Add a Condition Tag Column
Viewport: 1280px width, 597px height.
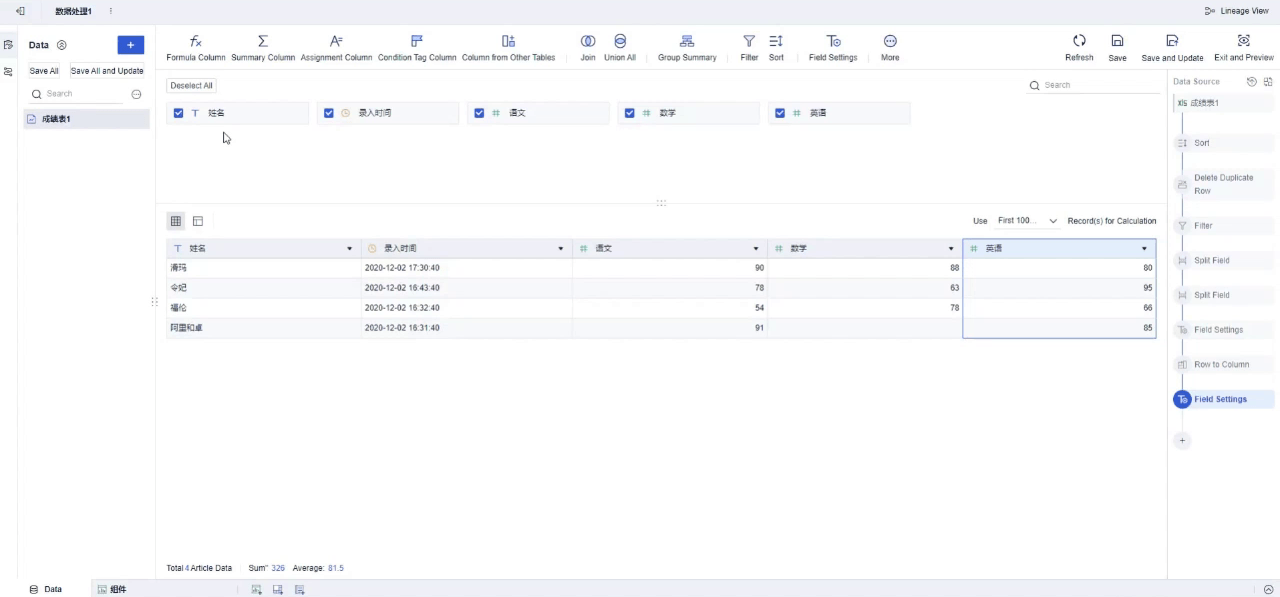(417, 48)
